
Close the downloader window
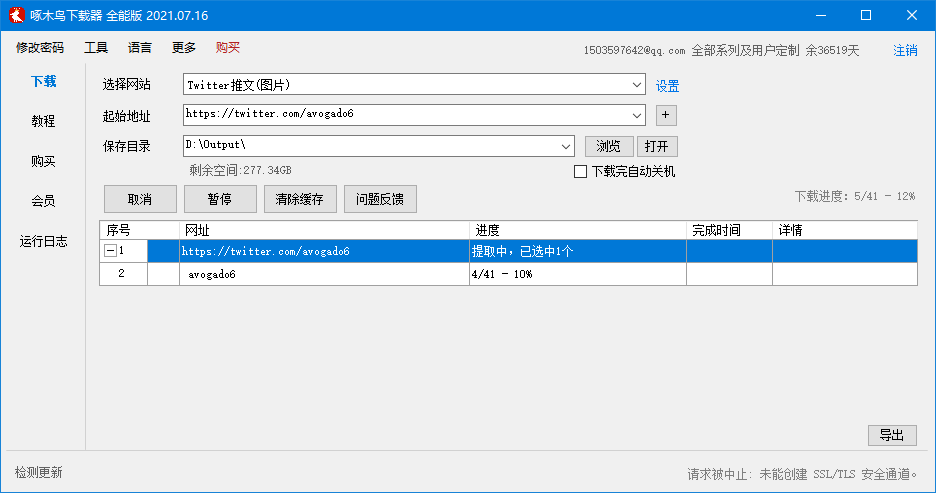pos(912,16)
